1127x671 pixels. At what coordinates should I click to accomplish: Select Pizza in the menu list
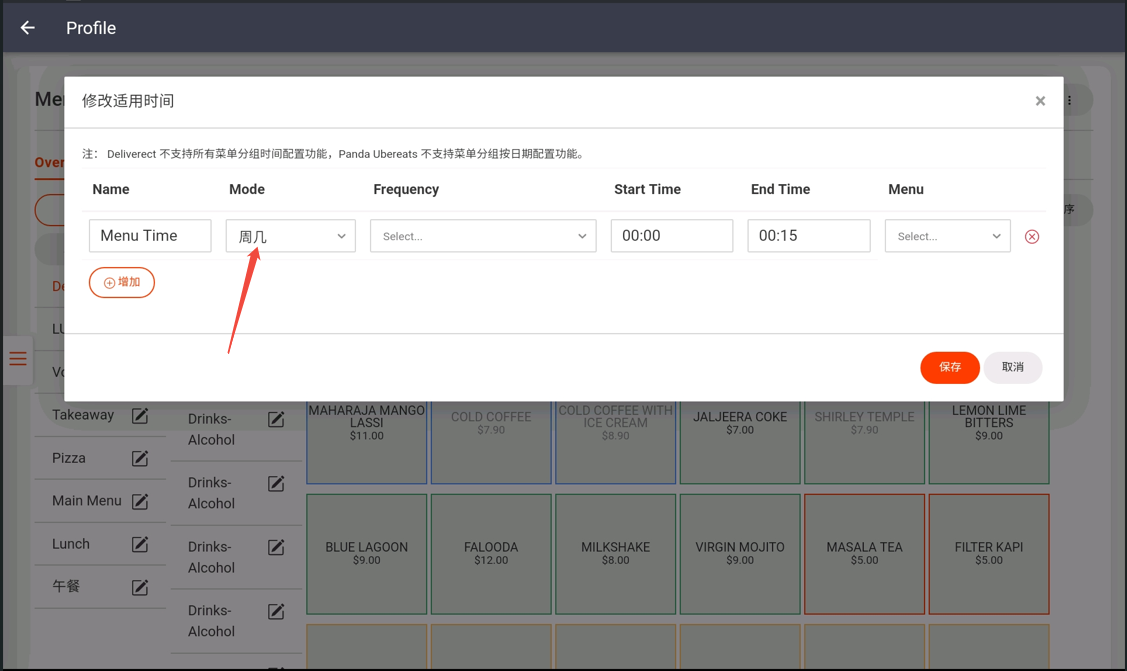point(68,458)
